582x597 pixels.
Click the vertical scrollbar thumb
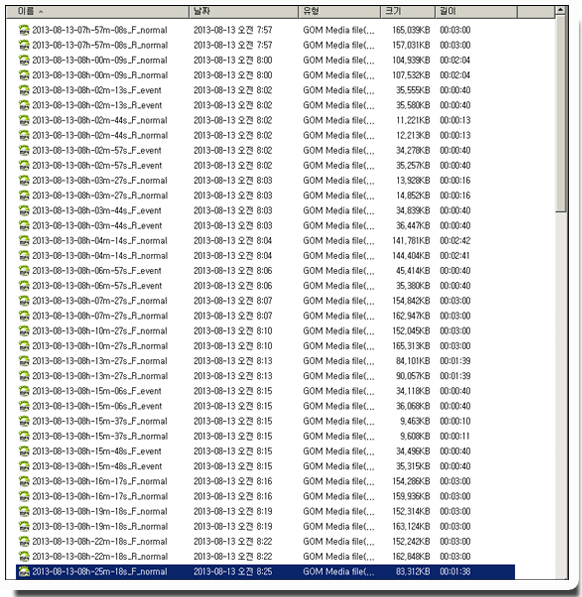561,113
